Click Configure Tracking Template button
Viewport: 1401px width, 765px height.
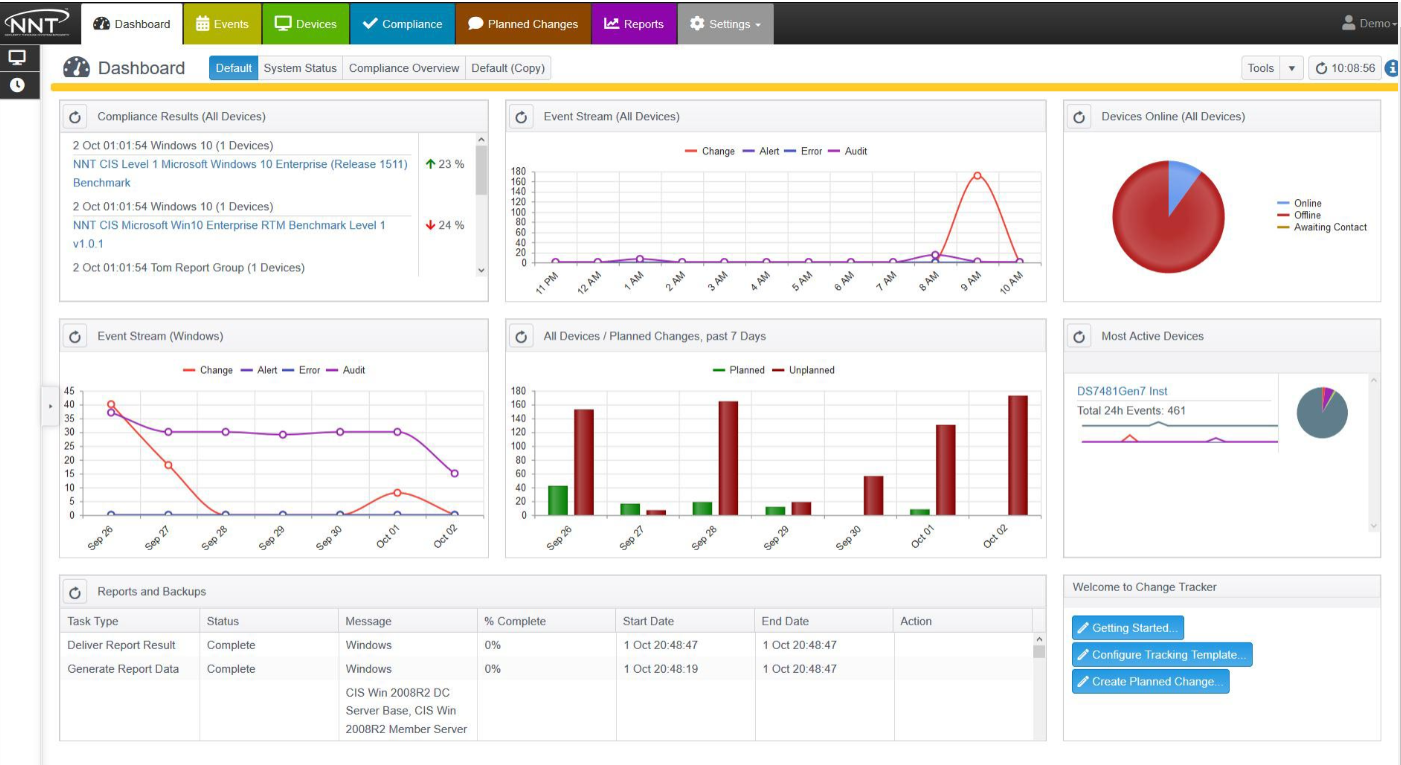click(x=1162, y=655)
